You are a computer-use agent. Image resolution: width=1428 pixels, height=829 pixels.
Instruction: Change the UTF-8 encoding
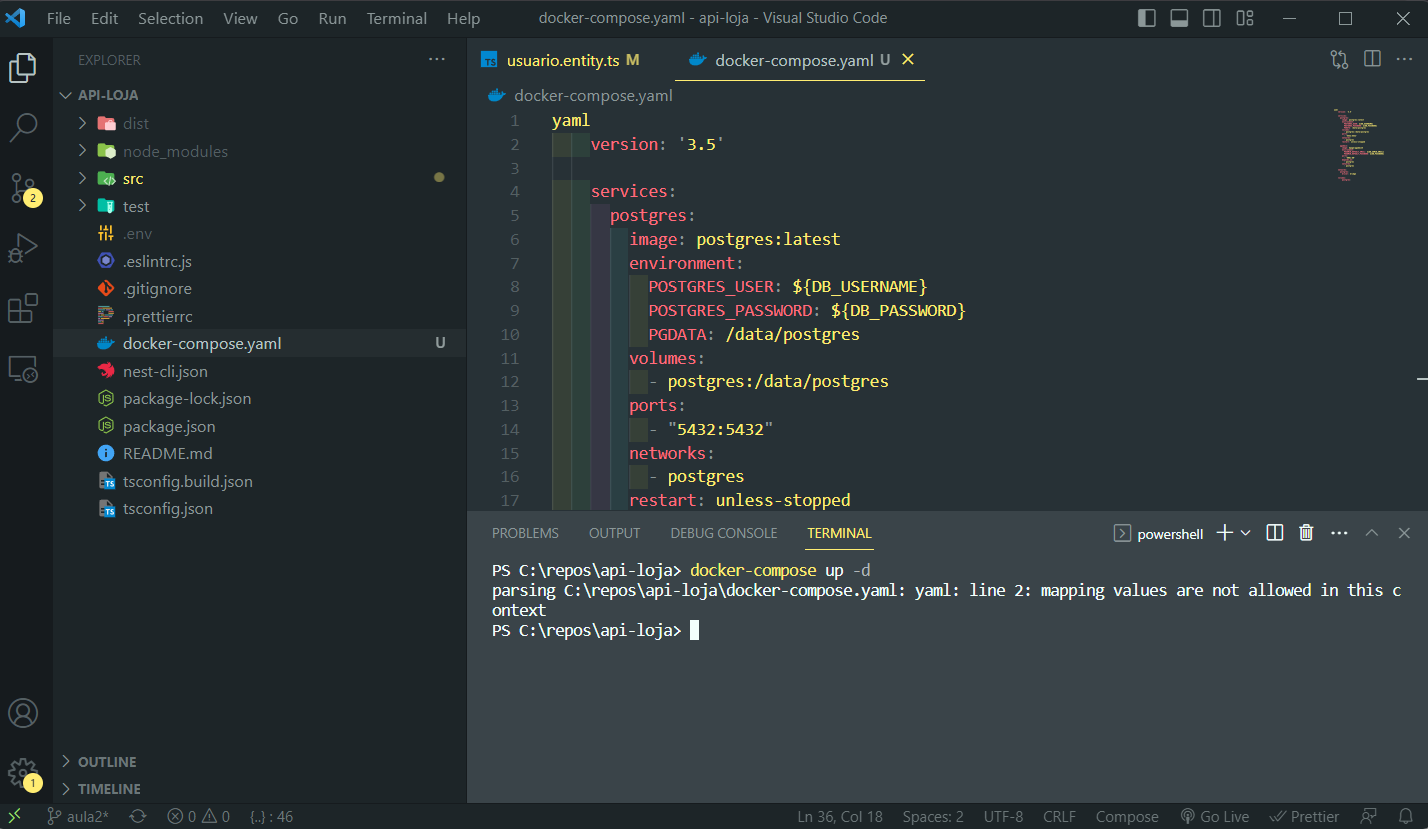(x=1003, y=816)
